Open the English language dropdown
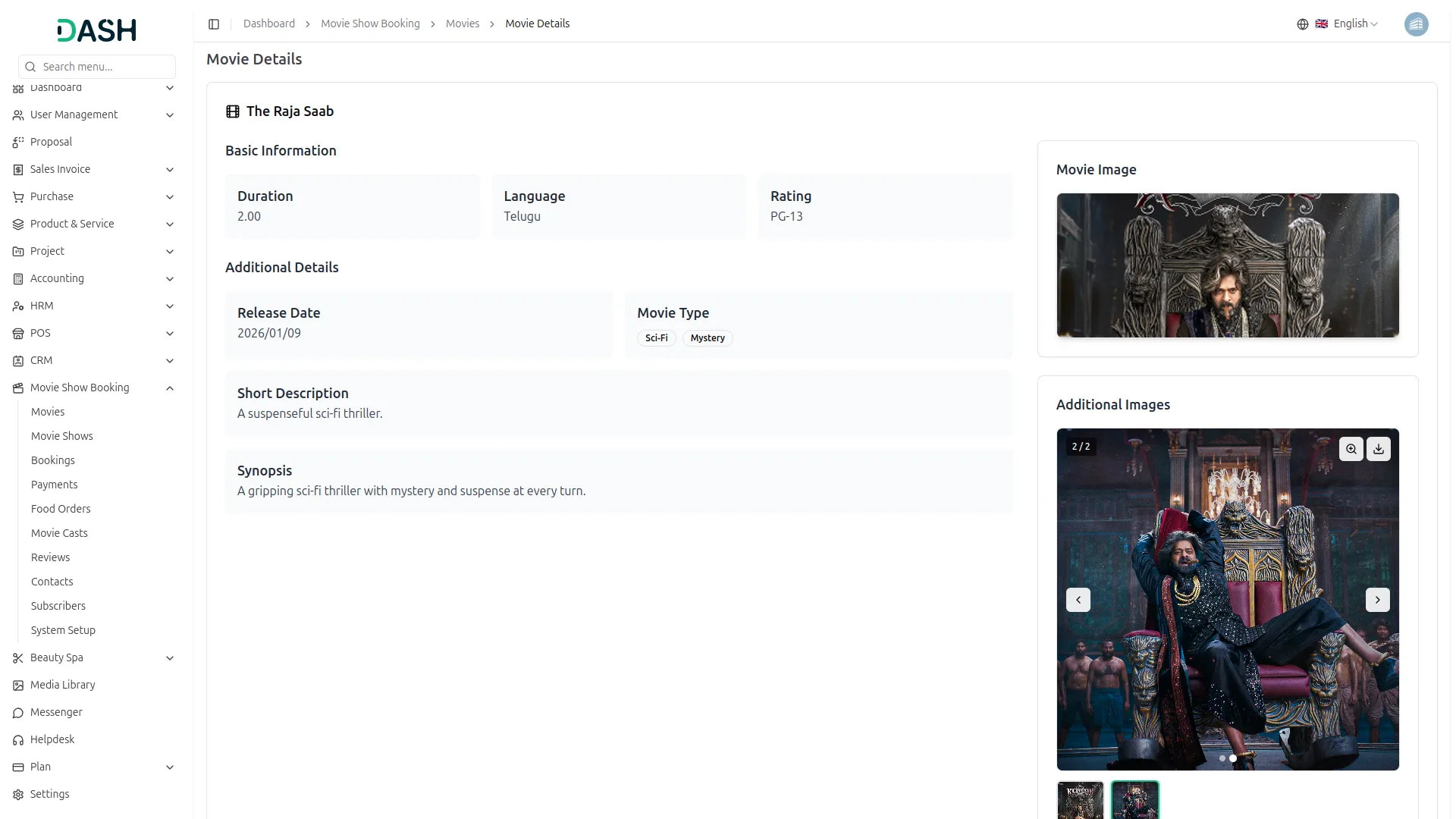This screenshot has width=1456, height=819. pos(1351,24)
